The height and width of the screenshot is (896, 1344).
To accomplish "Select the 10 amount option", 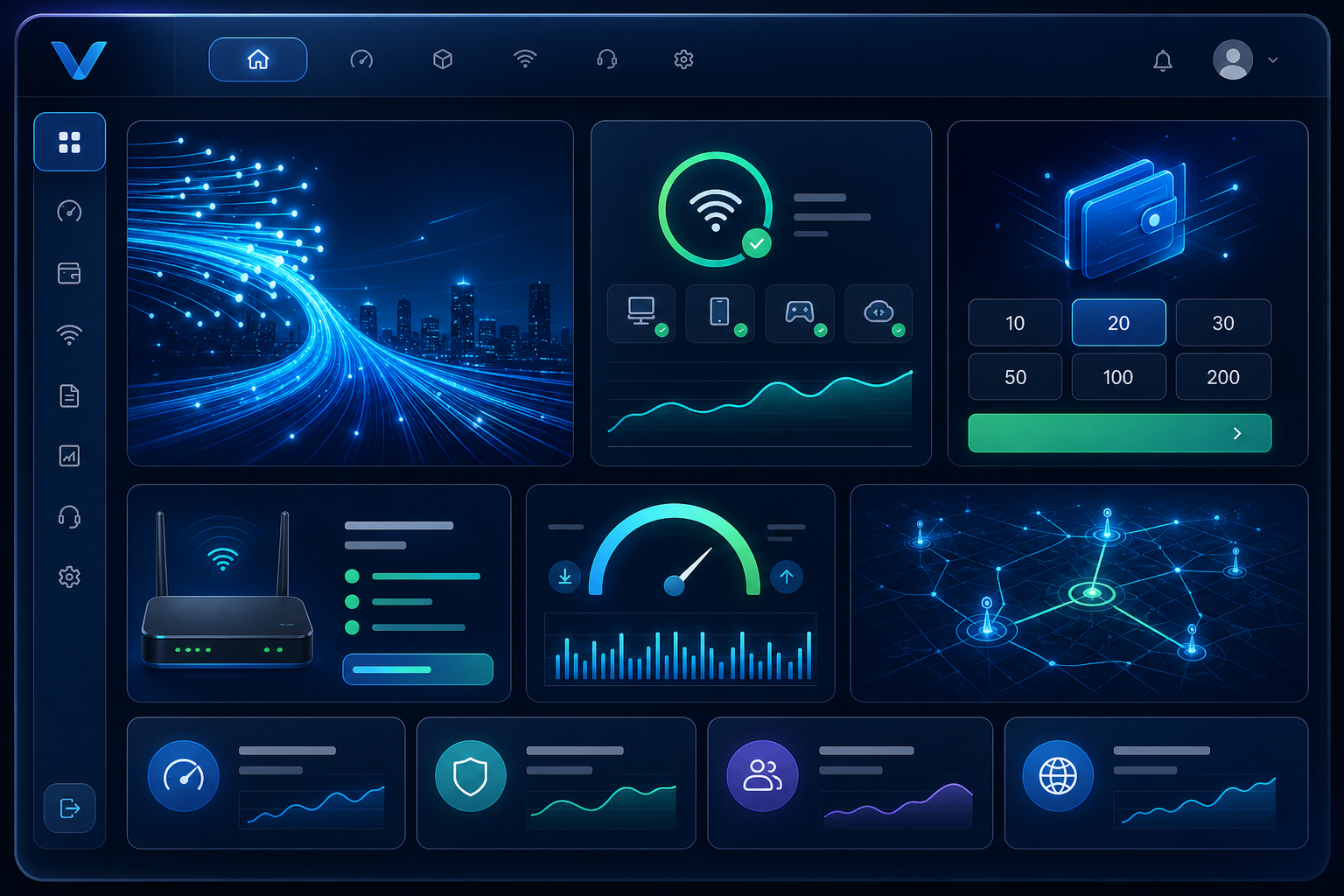I will 1015,323.
